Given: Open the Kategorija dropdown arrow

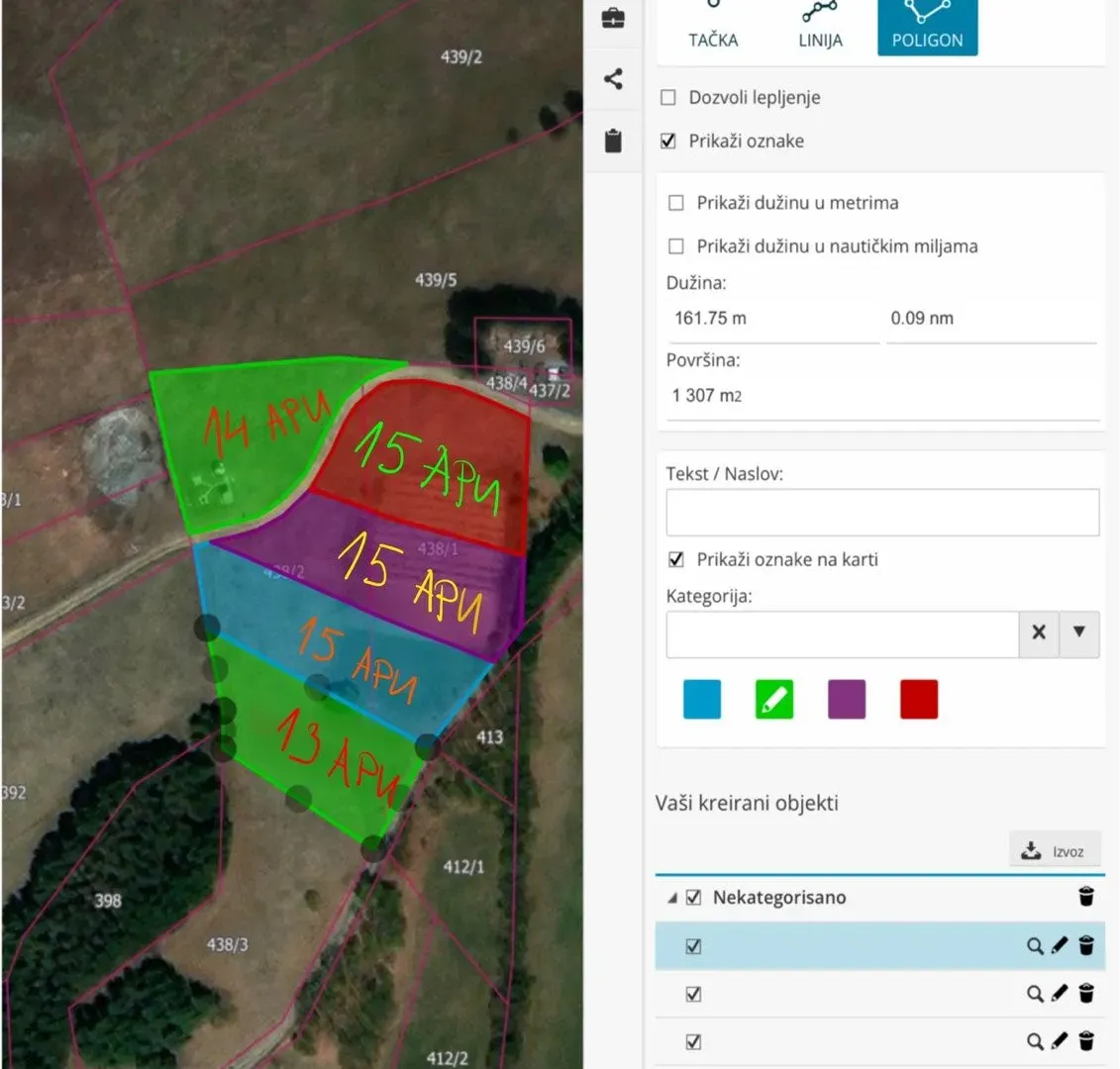Looking at the screenshot, I should (1079, 632).
